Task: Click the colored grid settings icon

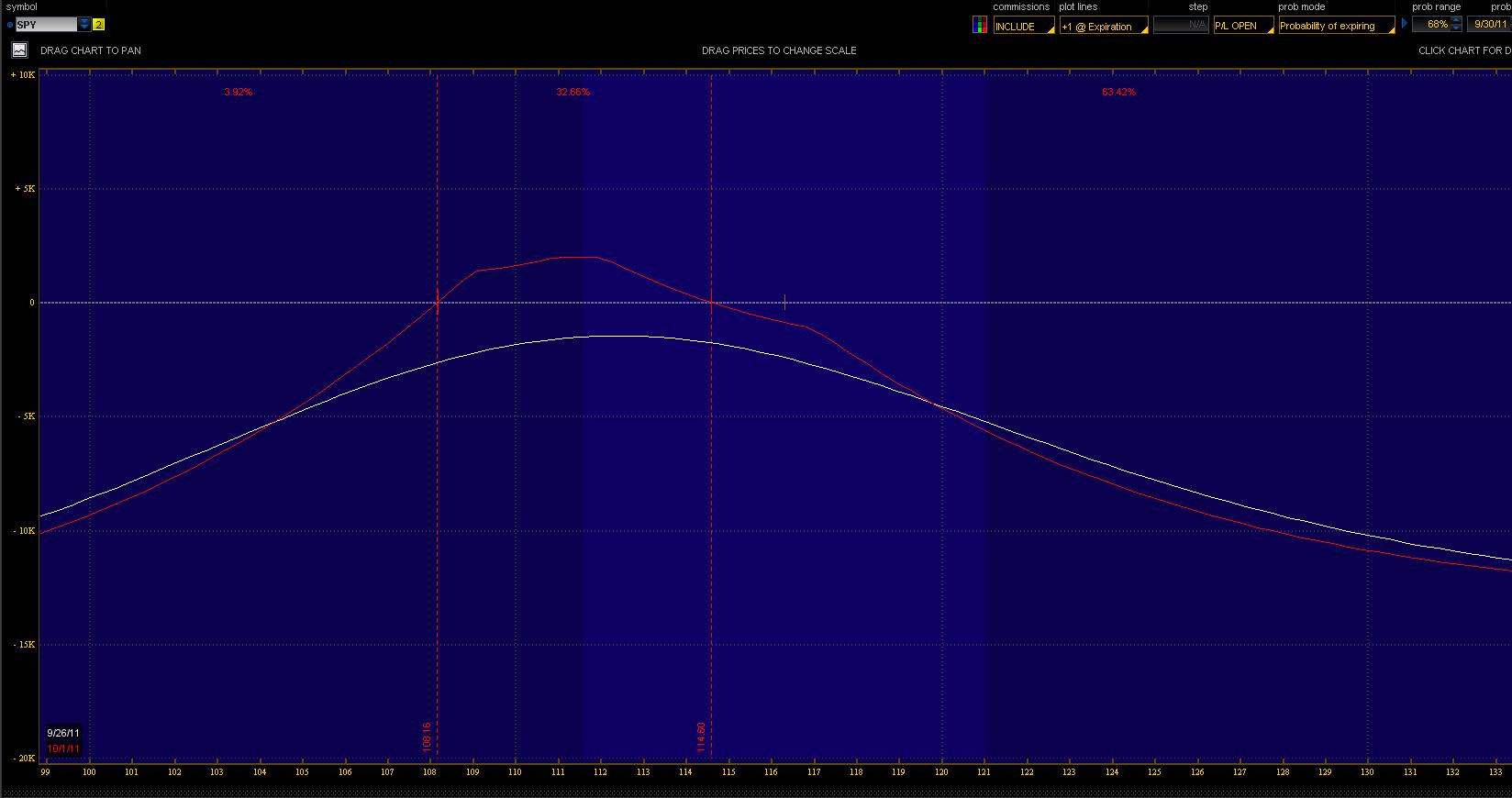Action: click(x=980, y=26)
